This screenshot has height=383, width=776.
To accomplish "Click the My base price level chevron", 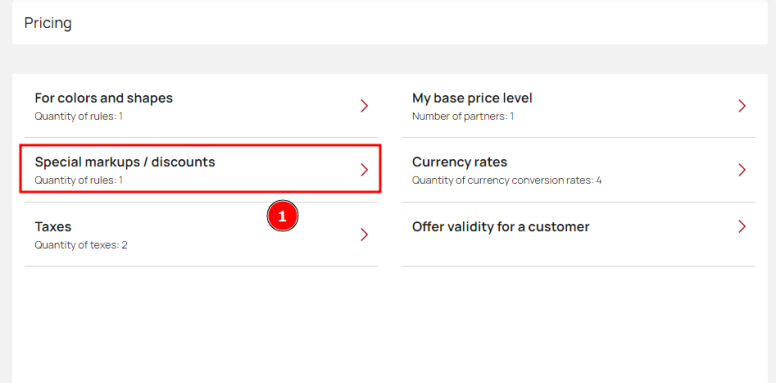I will coord(742,106).
